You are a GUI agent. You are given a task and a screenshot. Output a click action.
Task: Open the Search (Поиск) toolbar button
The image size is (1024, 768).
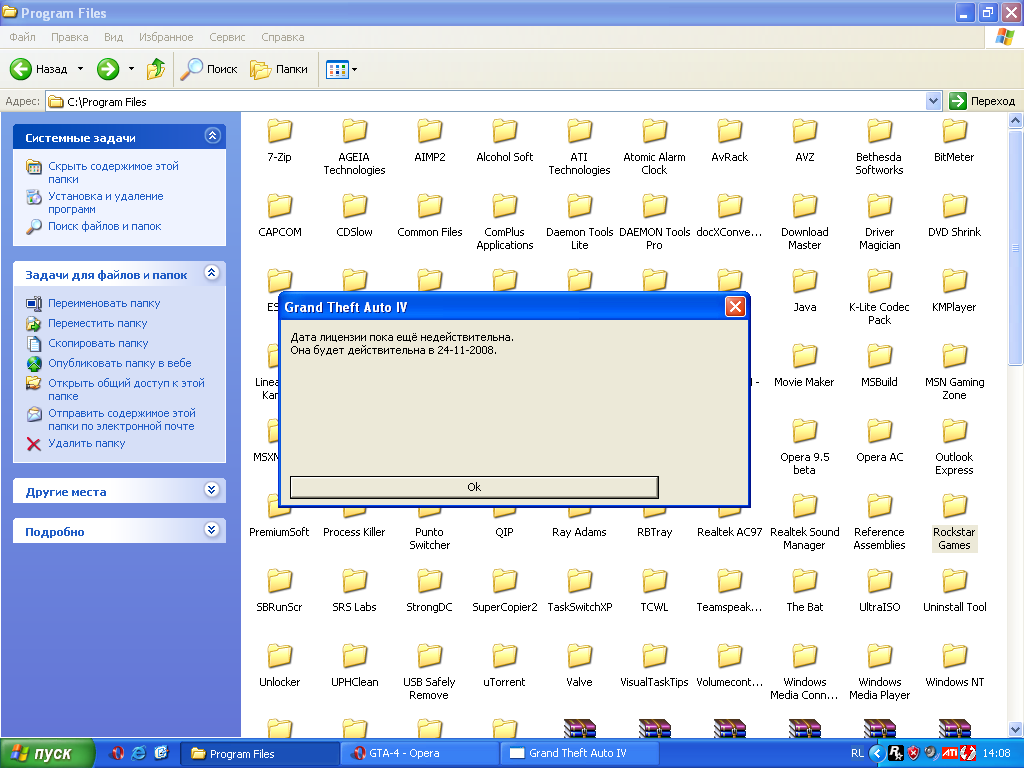pyautogui.click(x=209, y=69)
